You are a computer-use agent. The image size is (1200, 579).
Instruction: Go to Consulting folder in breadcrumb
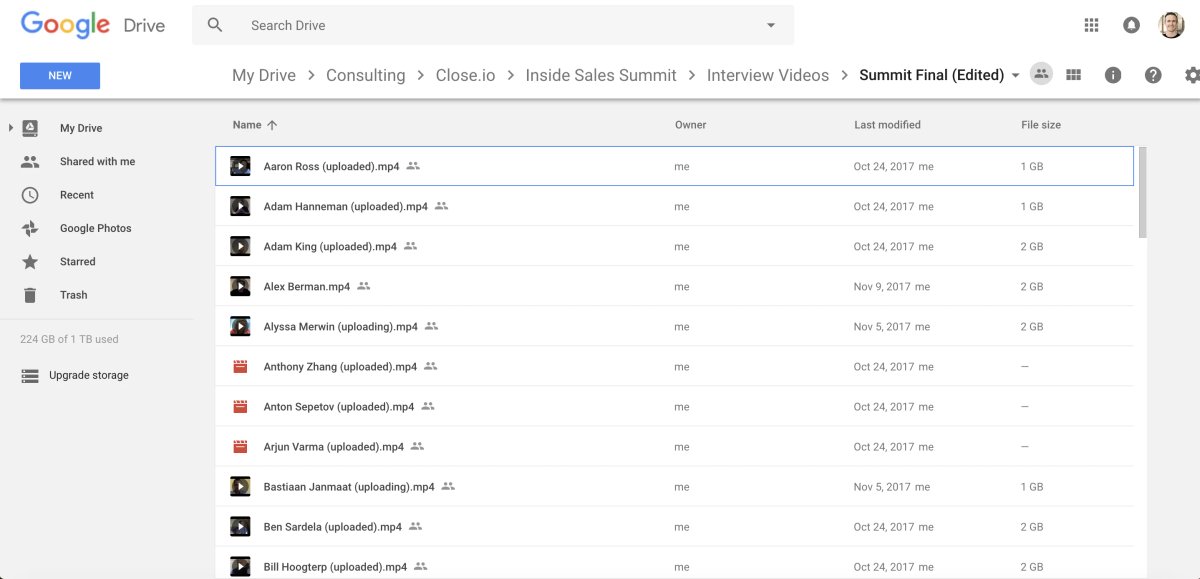pyautogui.click(x=366, y=75)
